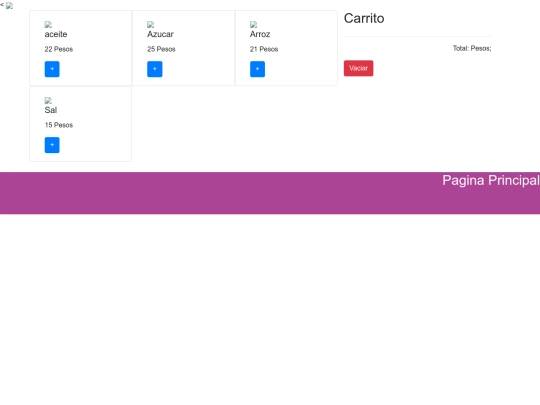The image size is (540, 405).
Task: Add Arroz to the cart
Action: [x=257, y=69]
